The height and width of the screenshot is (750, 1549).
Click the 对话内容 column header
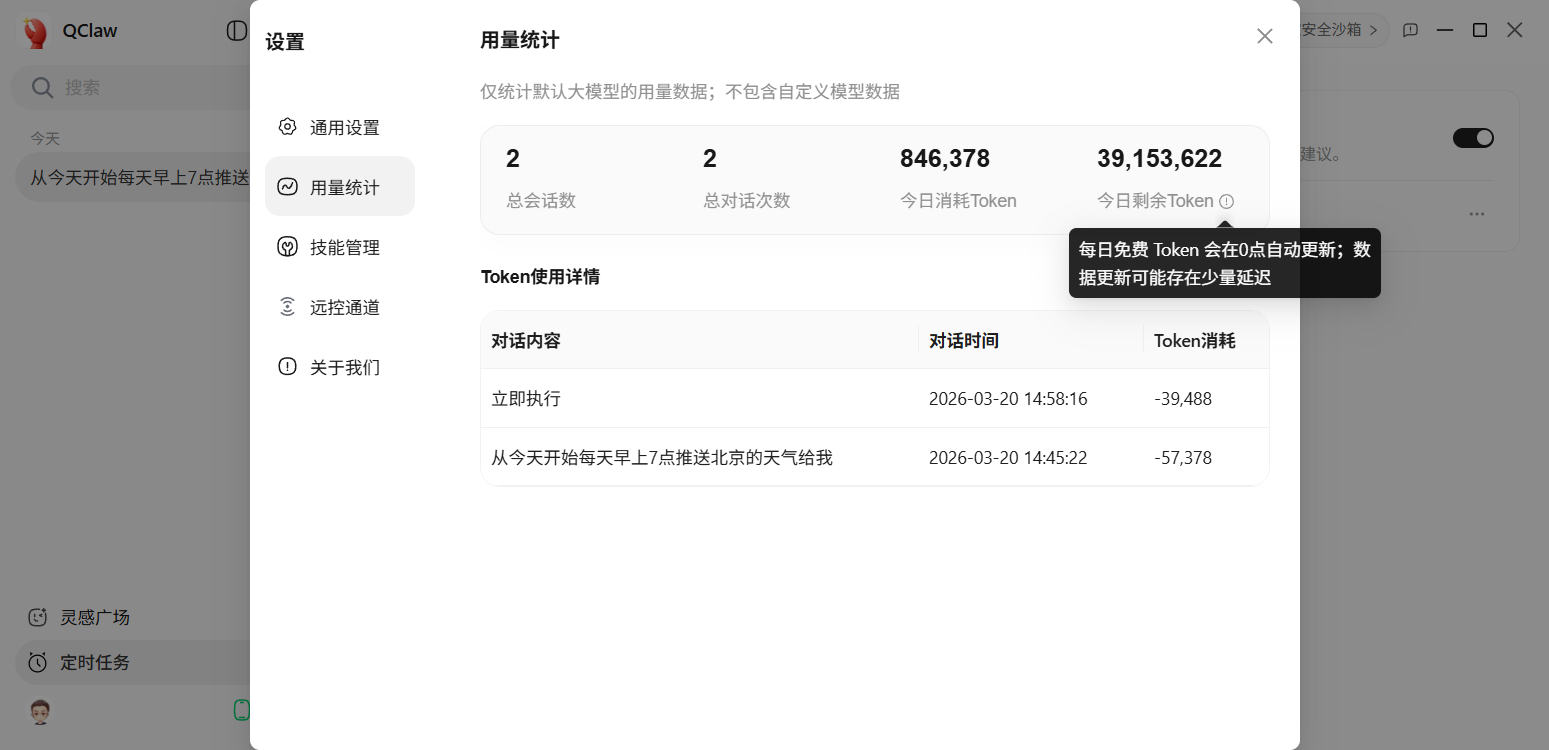pos(526,341)
